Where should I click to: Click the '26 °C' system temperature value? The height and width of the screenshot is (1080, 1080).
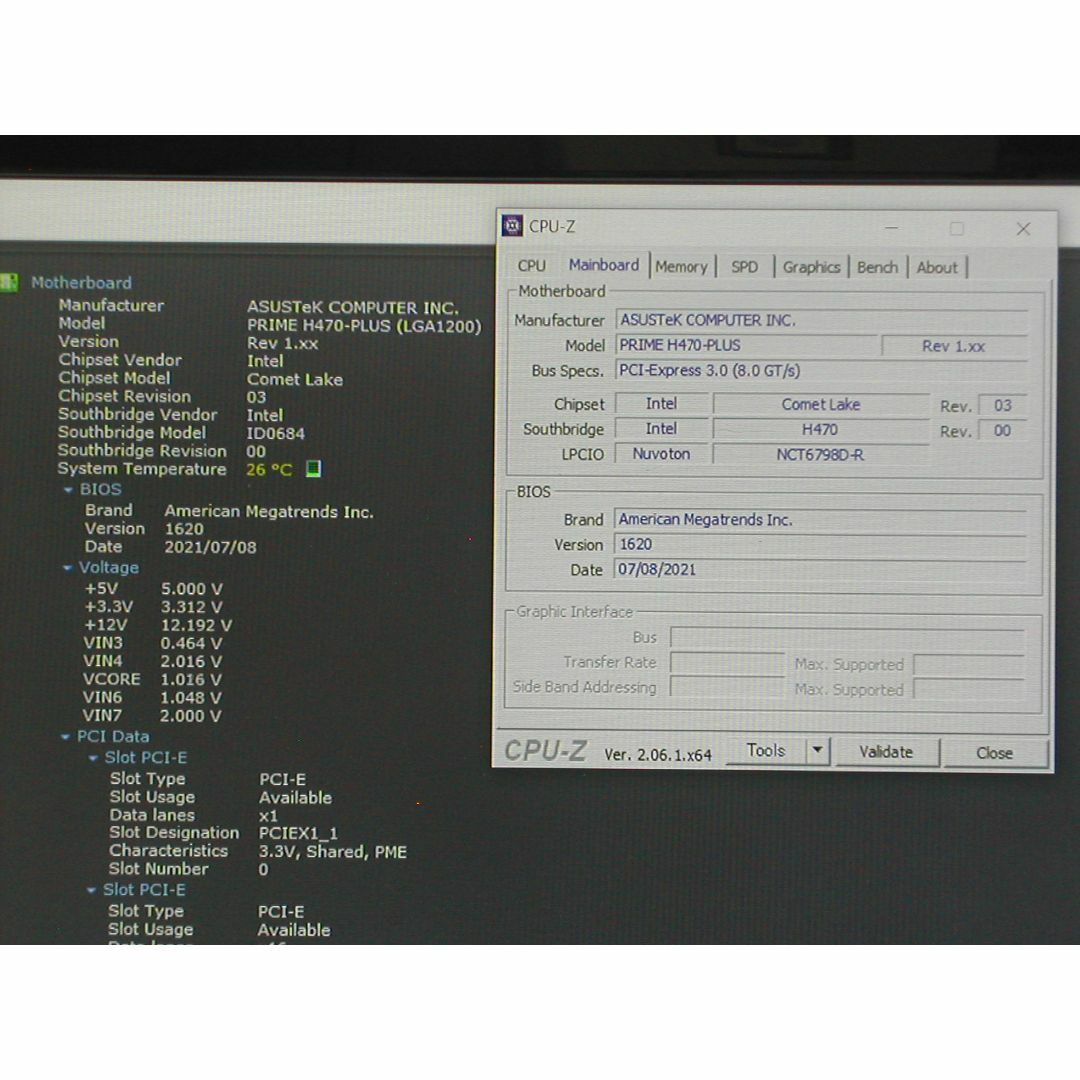(269, 470)
